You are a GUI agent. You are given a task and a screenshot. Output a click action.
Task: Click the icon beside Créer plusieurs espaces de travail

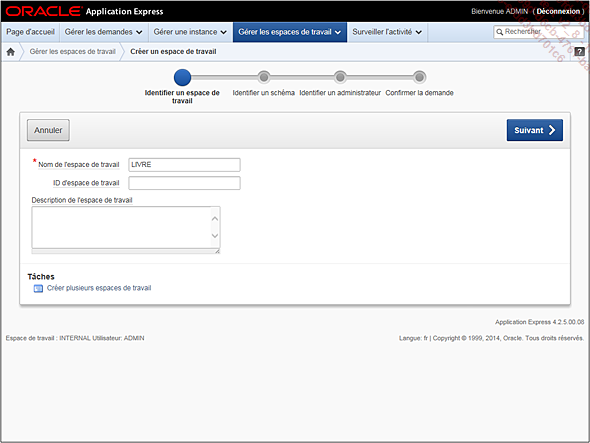(38, 288)
